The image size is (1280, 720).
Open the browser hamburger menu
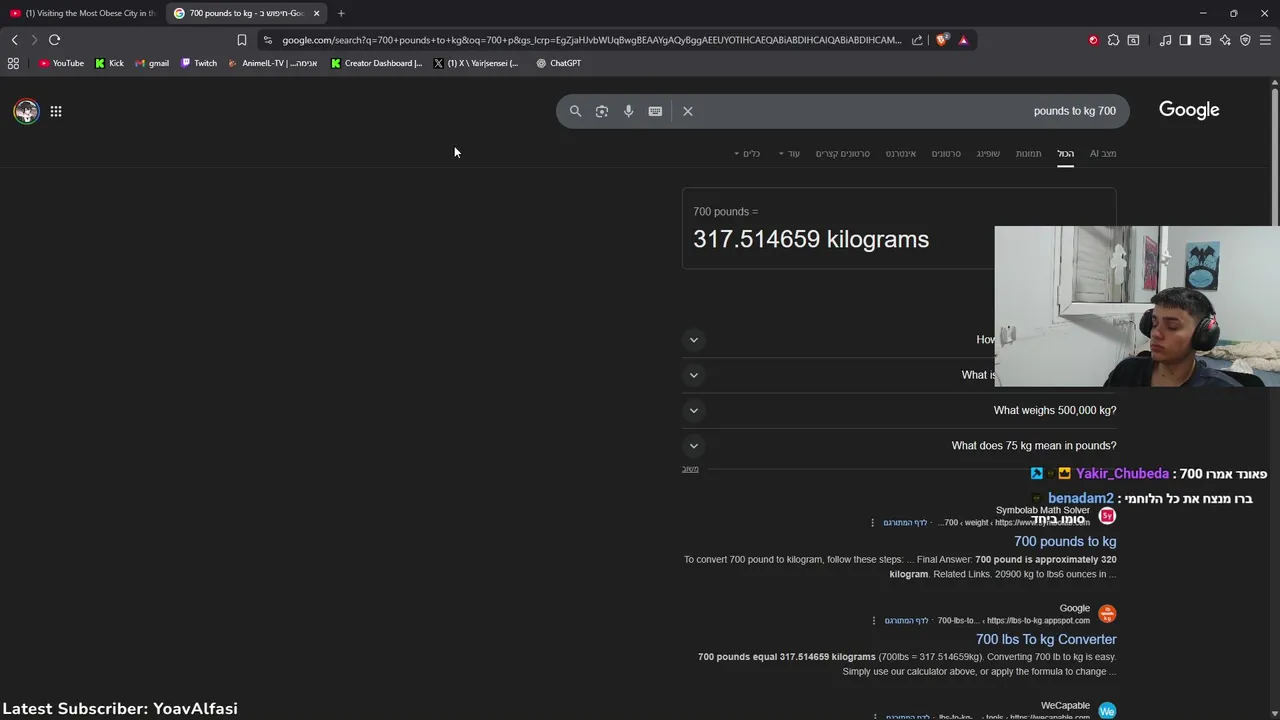click(x=1265, y=40)
